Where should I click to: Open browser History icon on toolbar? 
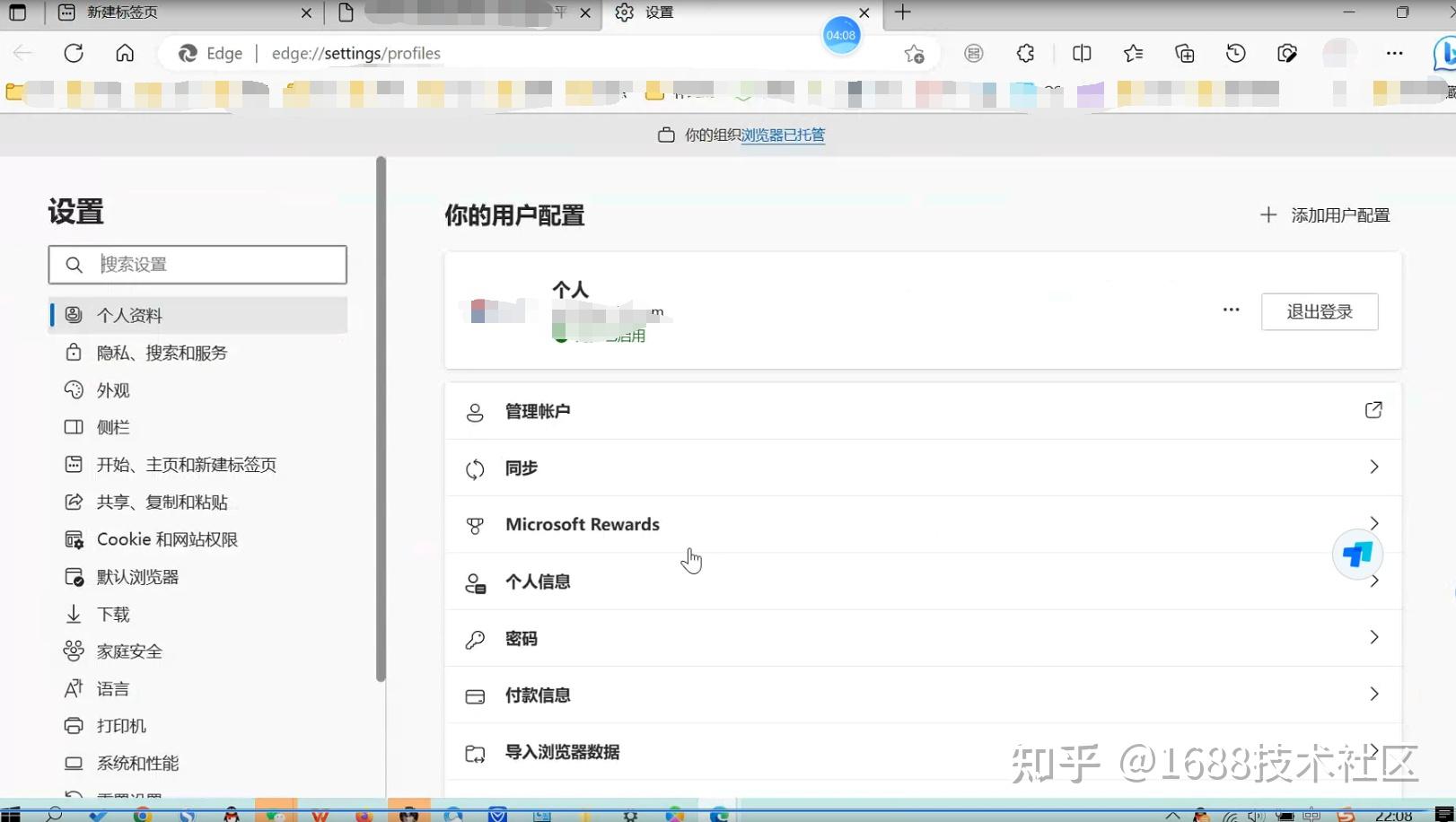click(x=1236, y=53)
